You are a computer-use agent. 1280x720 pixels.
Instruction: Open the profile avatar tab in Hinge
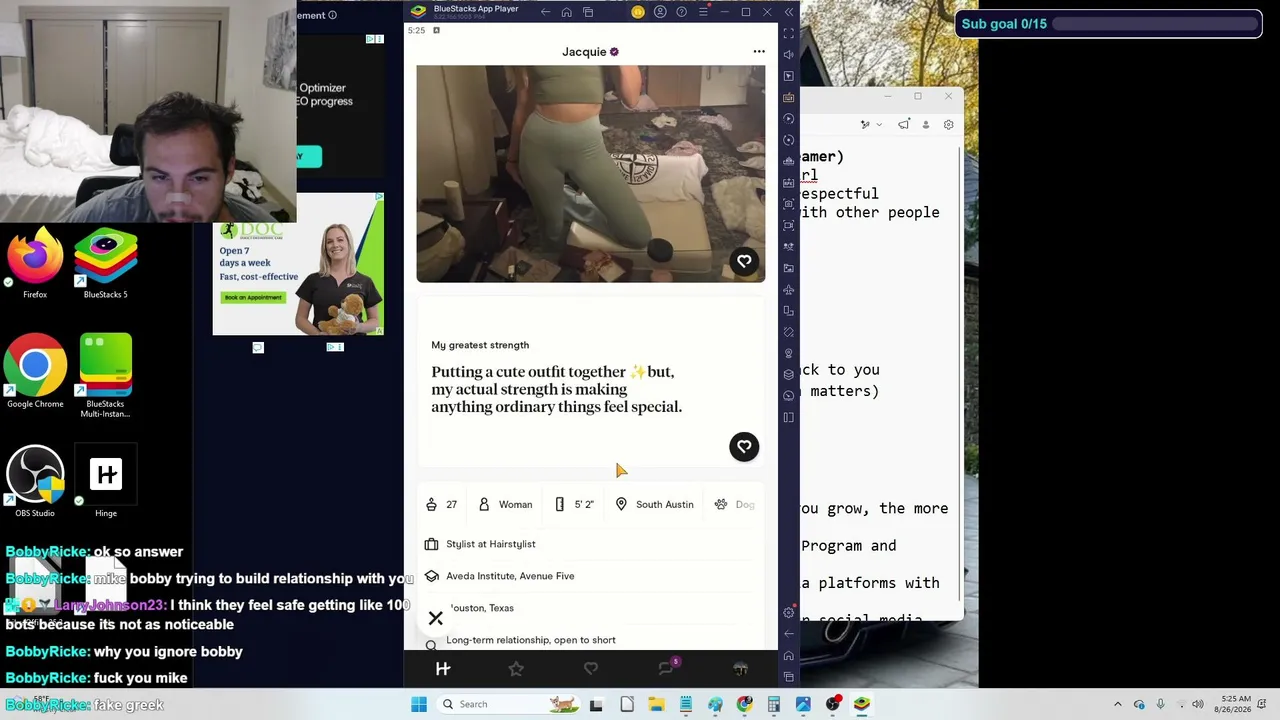pos(740,669)
